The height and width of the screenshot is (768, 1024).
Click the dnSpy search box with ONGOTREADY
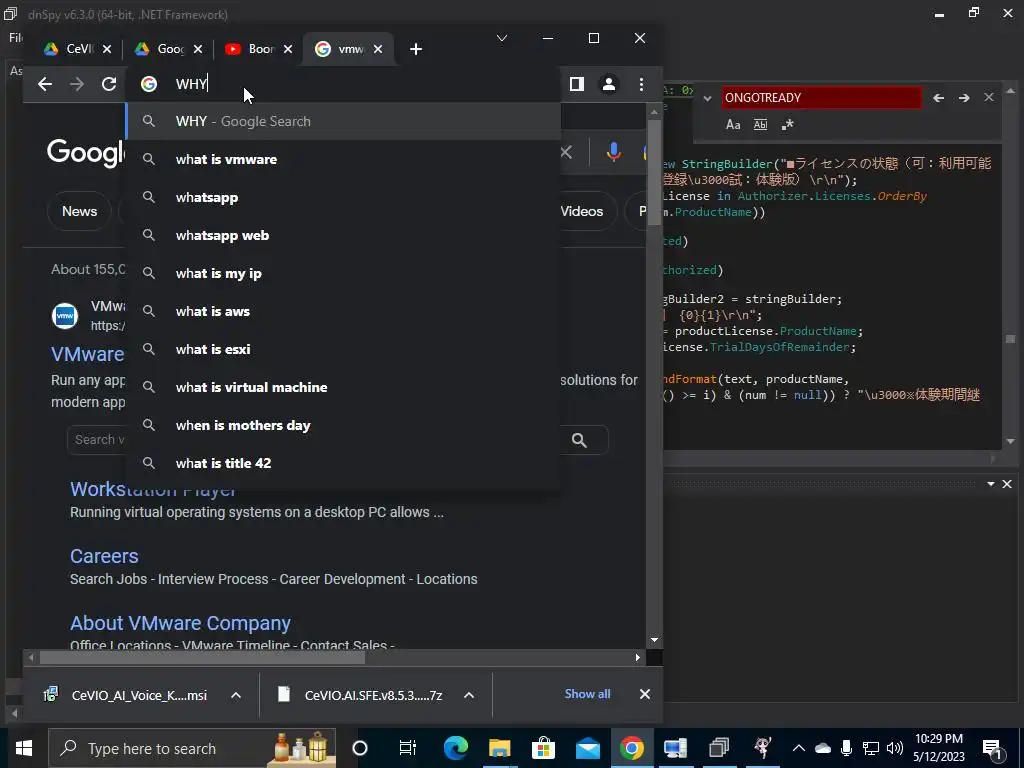pos(822,97)
